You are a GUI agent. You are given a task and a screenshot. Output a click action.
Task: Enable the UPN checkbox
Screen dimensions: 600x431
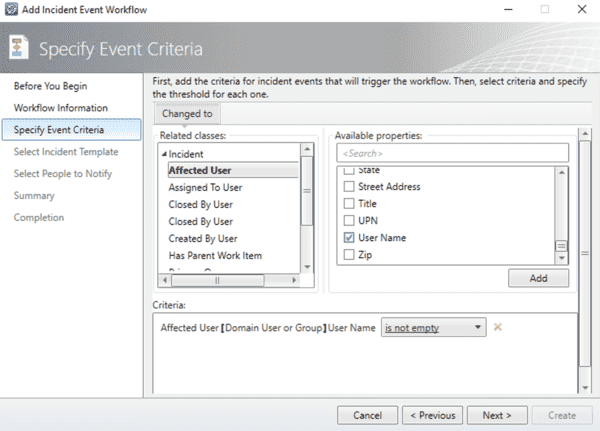(x=349, y=220)
